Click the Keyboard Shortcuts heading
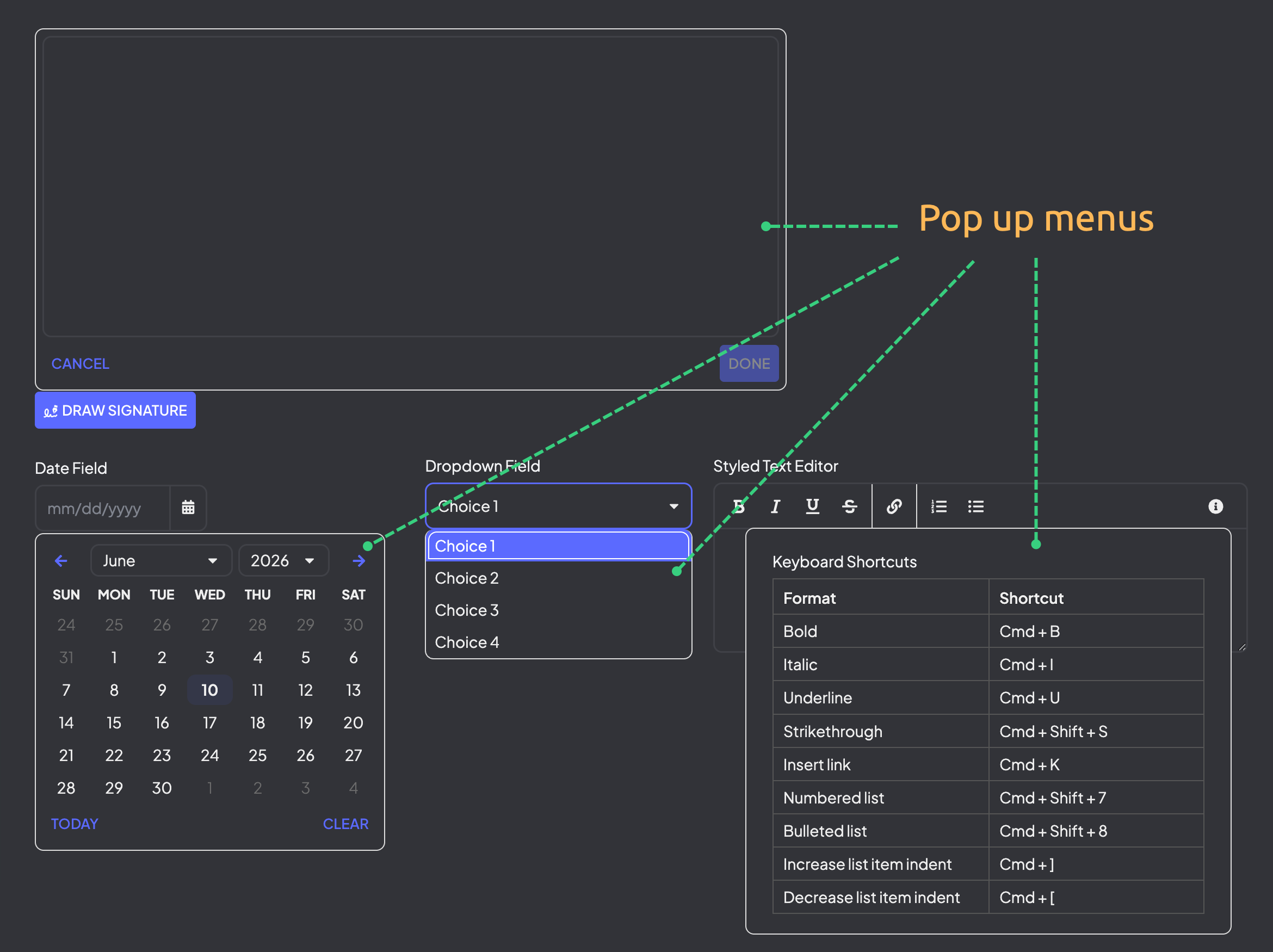Viewport: 1273px width, 952px height. coord(844,562)
